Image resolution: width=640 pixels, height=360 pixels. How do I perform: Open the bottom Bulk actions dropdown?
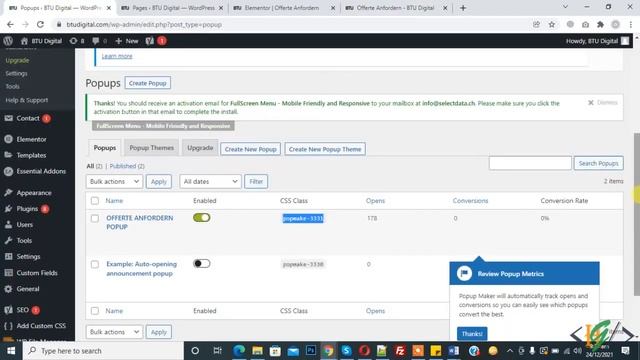click(114, 332)
